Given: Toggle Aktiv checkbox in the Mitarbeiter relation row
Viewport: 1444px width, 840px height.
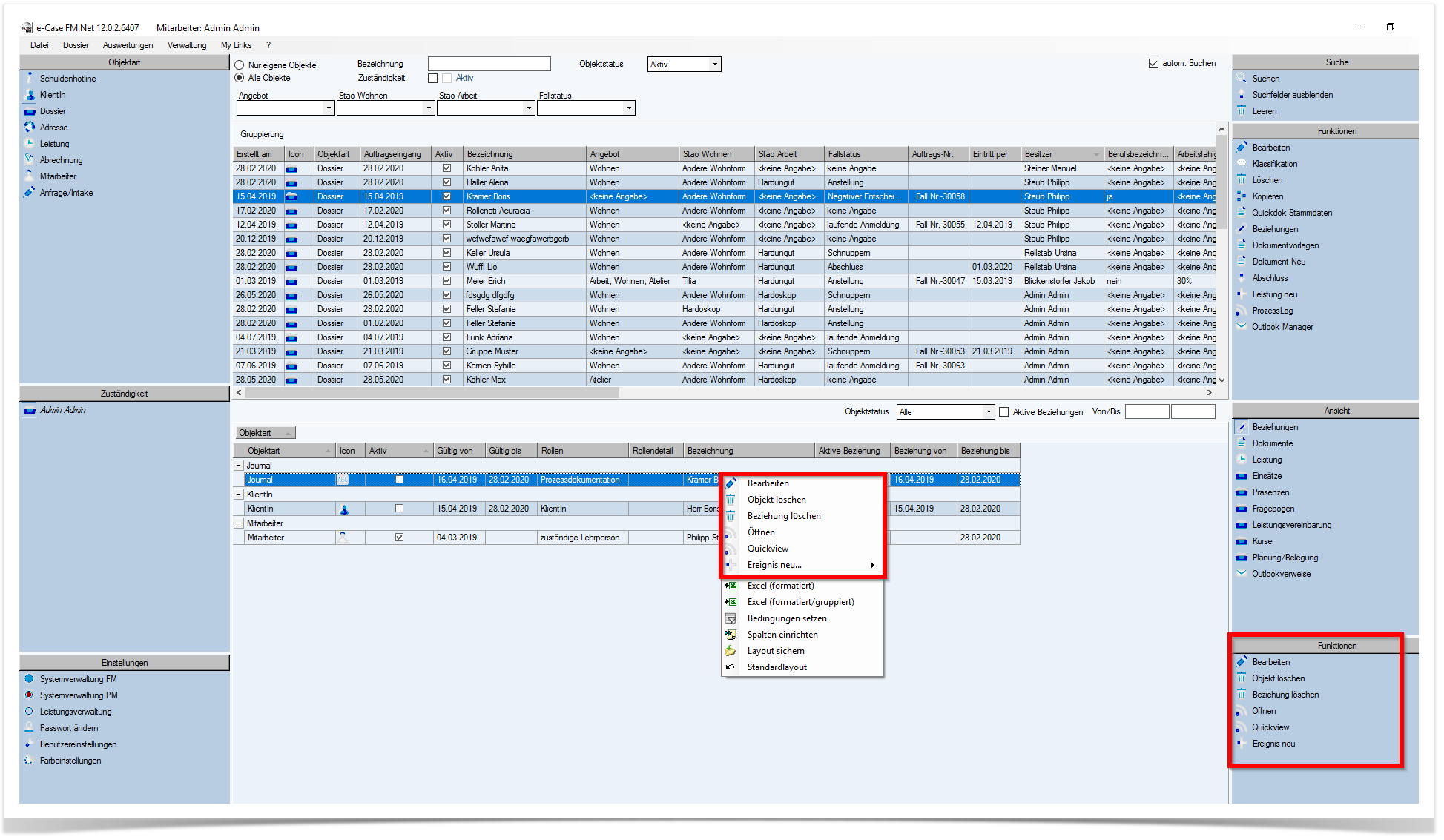Looking at the screenshot, I should point(400,538).
